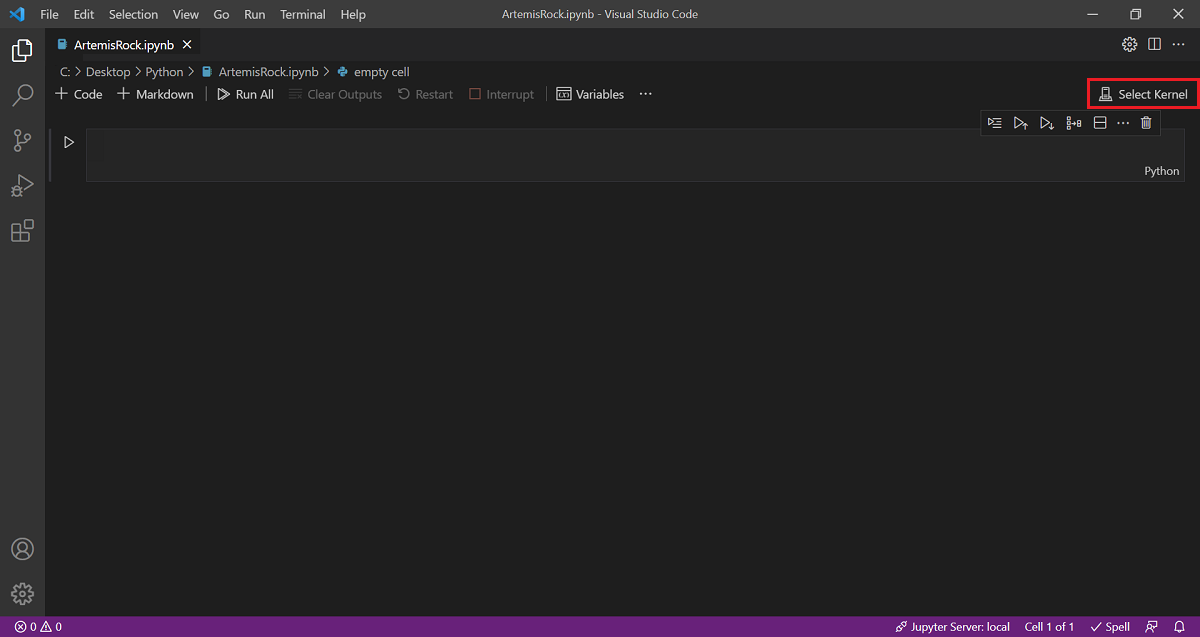
Task: Open the Help menu
Action: click(x=353, y=14)
